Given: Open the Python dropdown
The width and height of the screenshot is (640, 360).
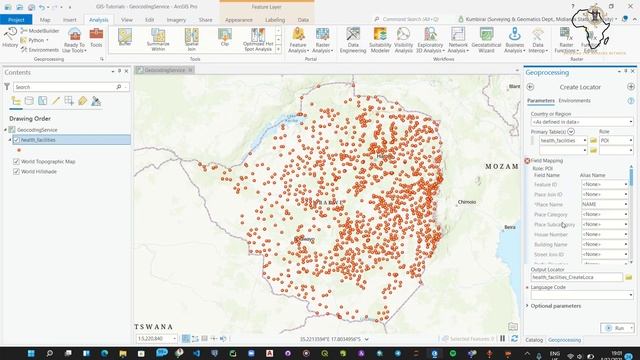Looking at the screenshot, I should (35, 40).
